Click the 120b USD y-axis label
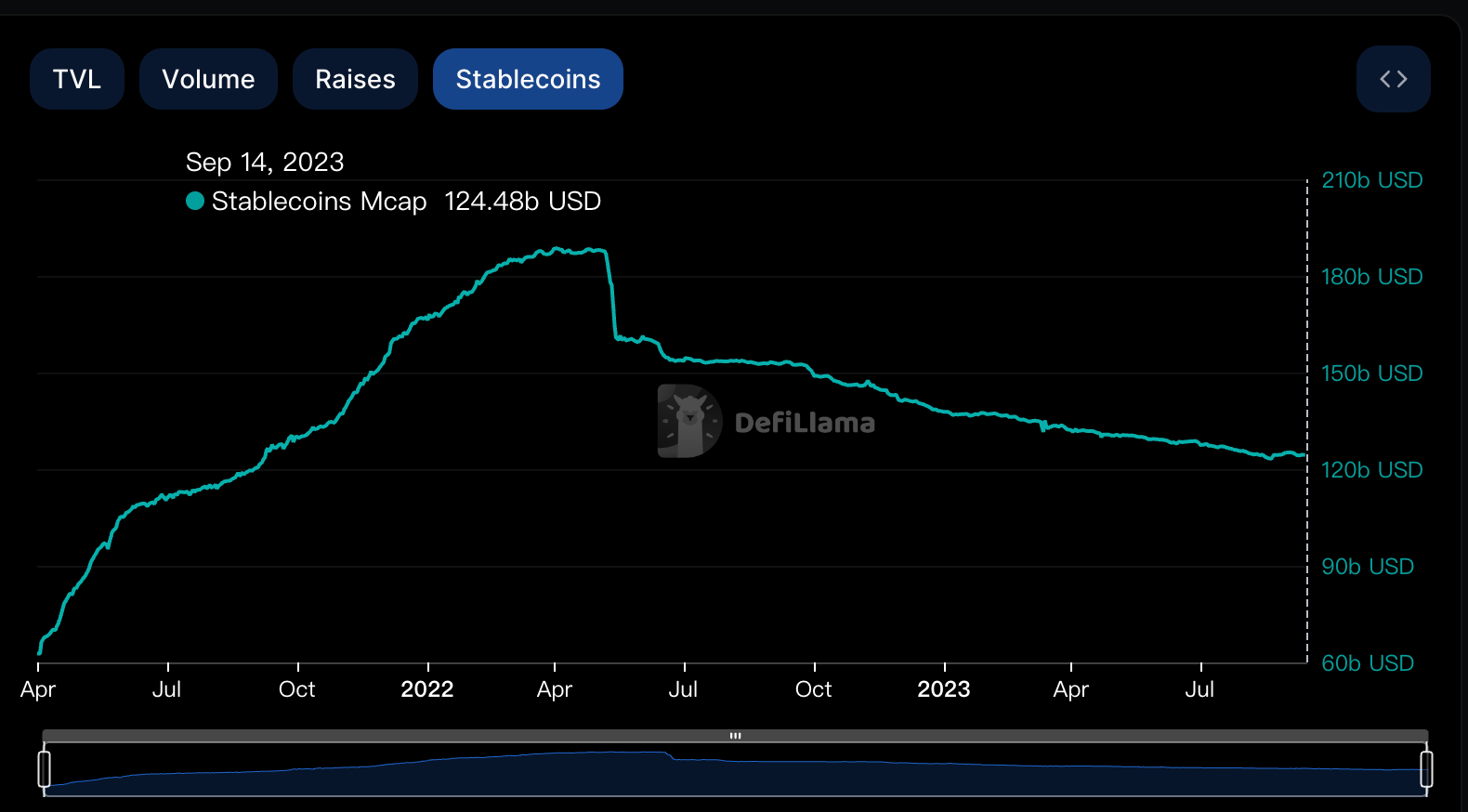Viewport: 1468px width, 812px height. pyautogui.click(x=1371, y=470)
